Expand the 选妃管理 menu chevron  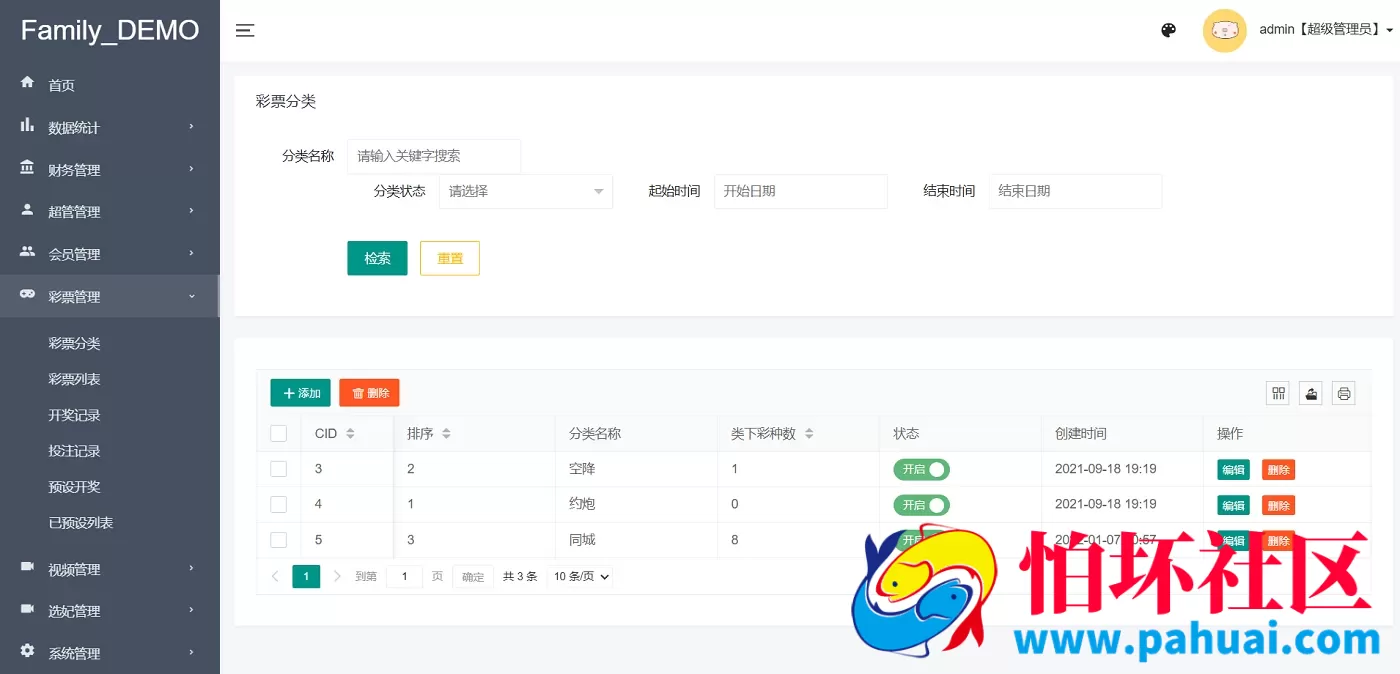click(191, 610)
